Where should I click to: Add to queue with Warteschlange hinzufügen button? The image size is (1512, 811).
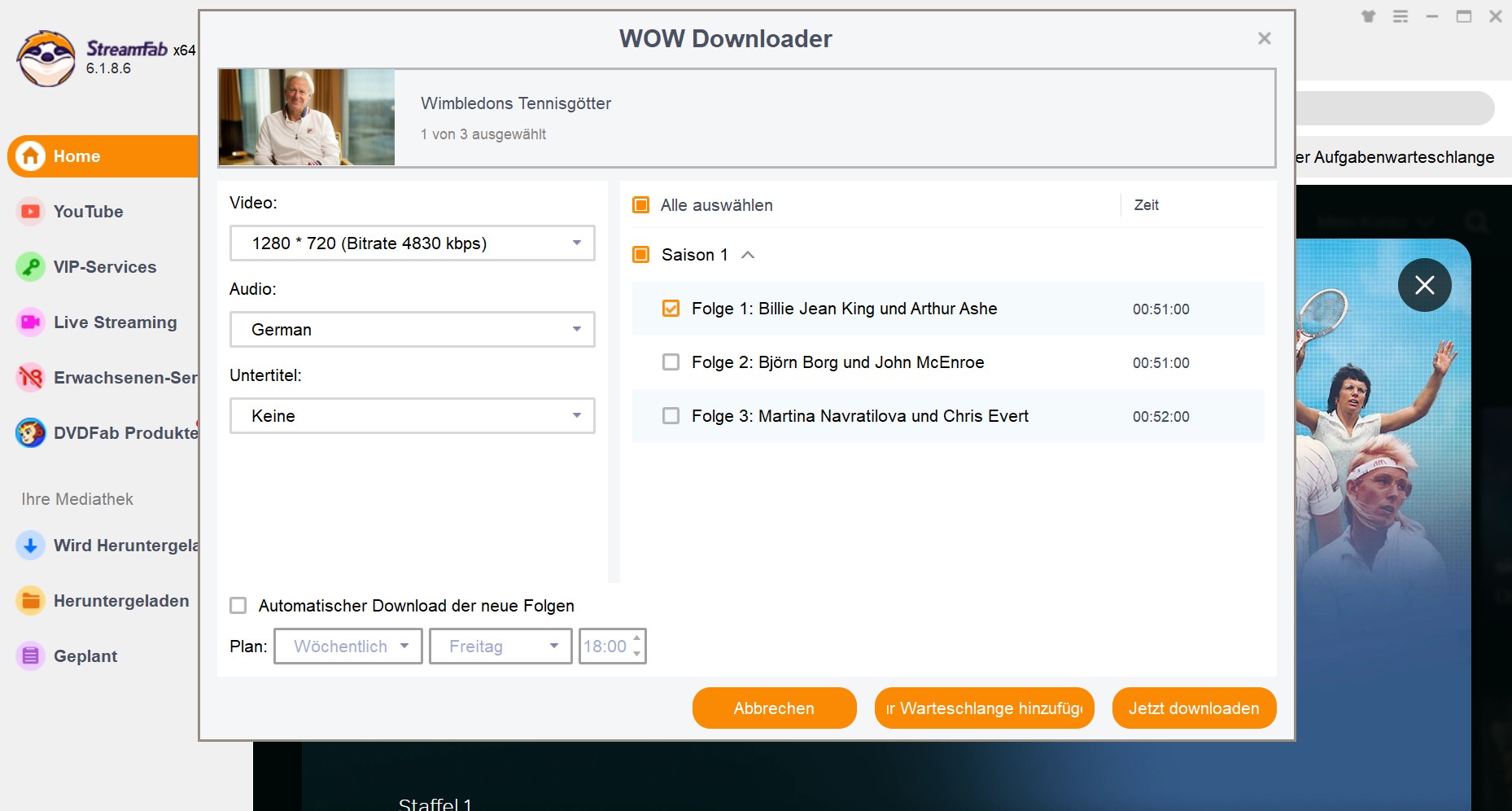pos(984,708)
